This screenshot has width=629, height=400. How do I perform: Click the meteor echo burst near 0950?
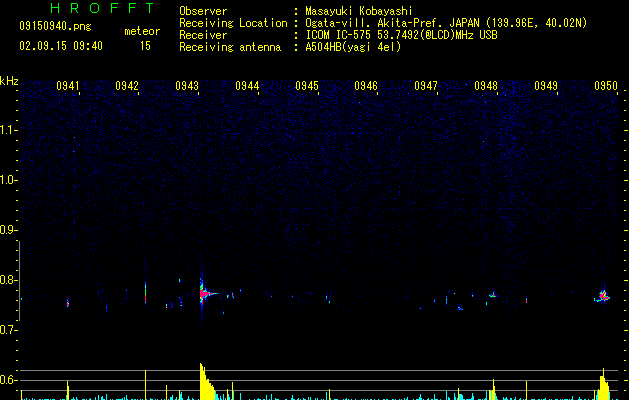pyautogui.click(x=603, y=296)
